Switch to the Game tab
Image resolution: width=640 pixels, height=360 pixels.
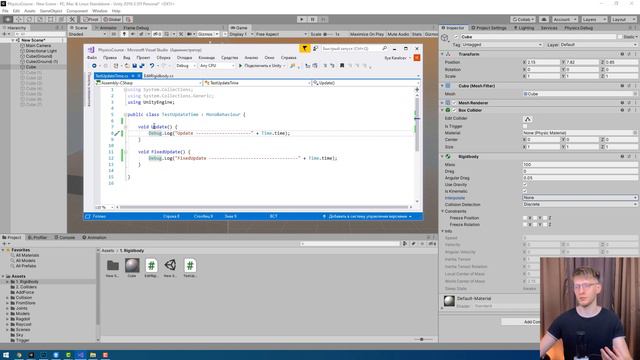click(239, 28)
